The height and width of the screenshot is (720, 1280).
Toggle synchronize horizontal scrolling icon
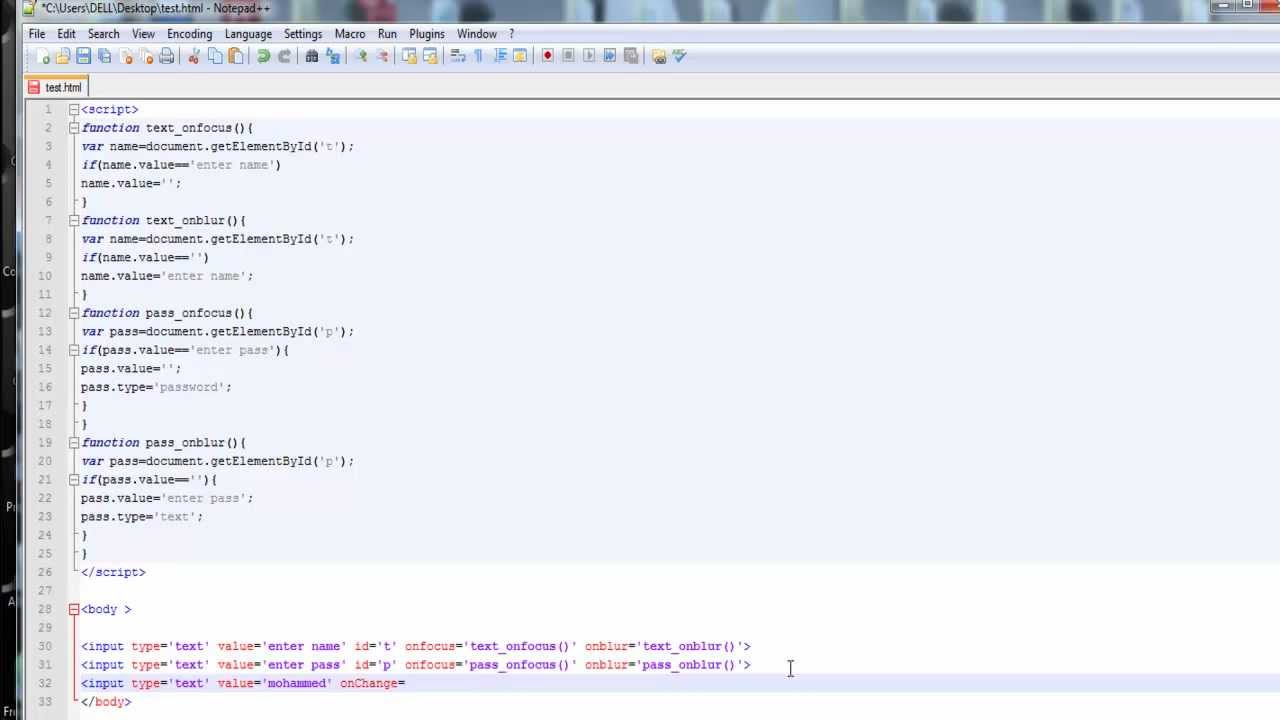430,56
